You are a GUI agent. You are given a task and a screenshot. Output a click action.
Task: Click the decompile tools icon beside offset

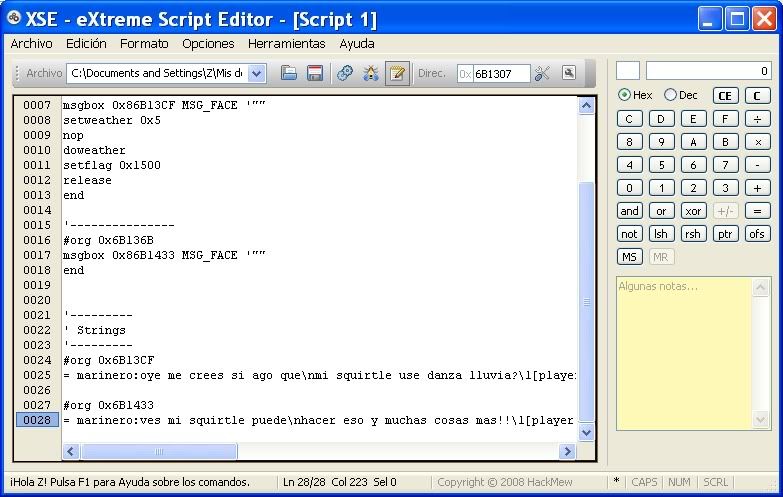point(542,73)
